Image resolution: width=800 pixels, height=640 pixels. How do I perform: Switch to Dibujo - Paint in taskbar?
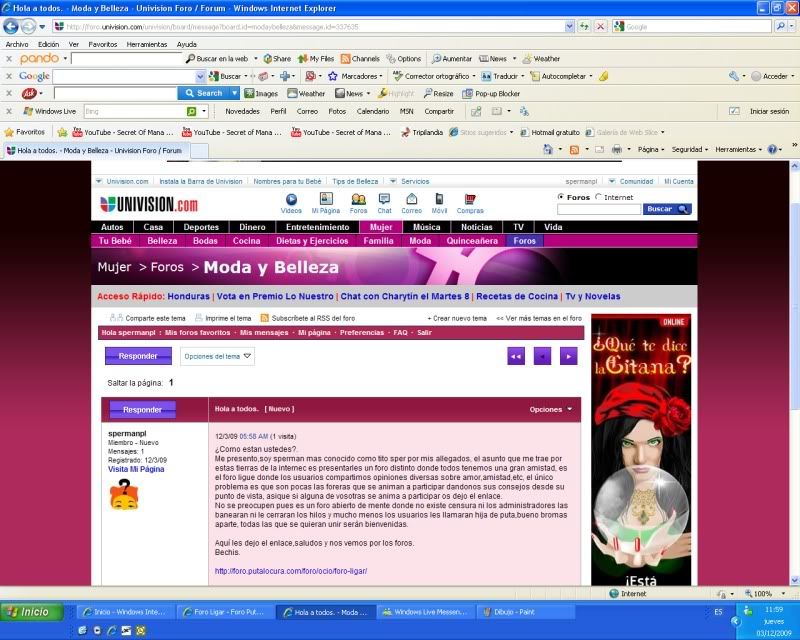(x=525, y=611)
